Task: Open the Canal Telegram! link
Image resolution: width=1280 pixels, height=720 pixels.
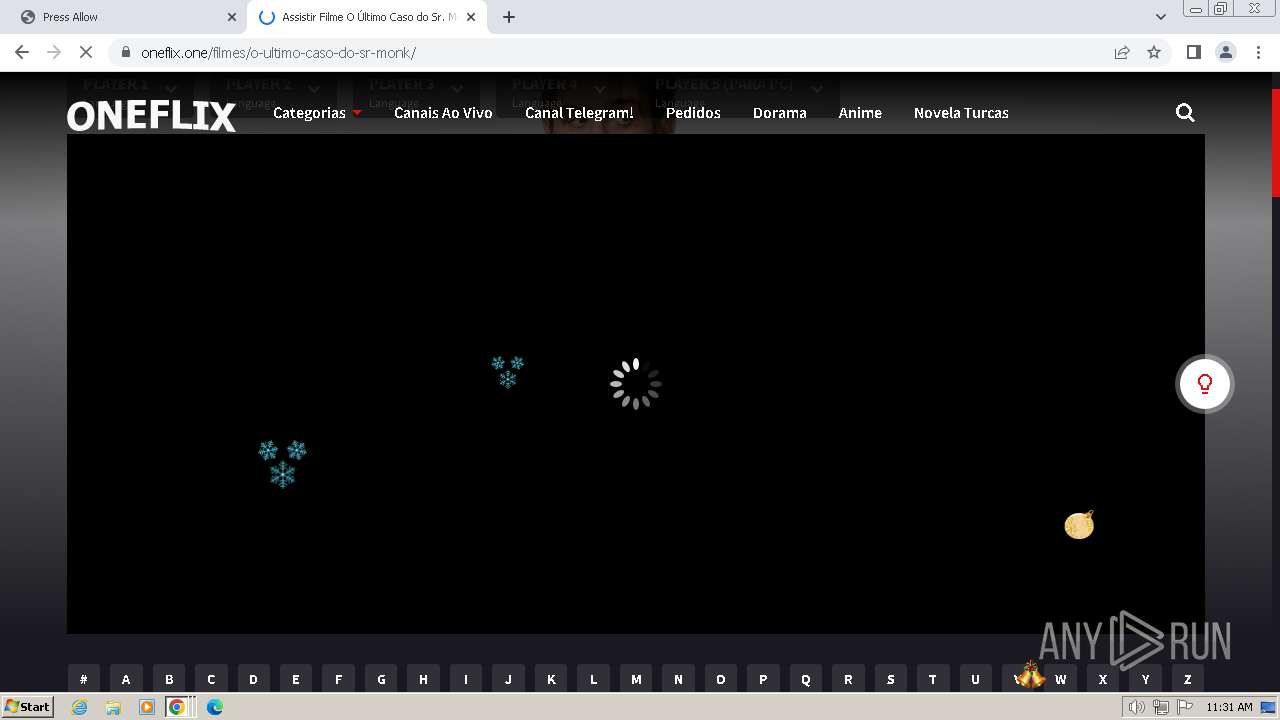Action: point(579,113)
